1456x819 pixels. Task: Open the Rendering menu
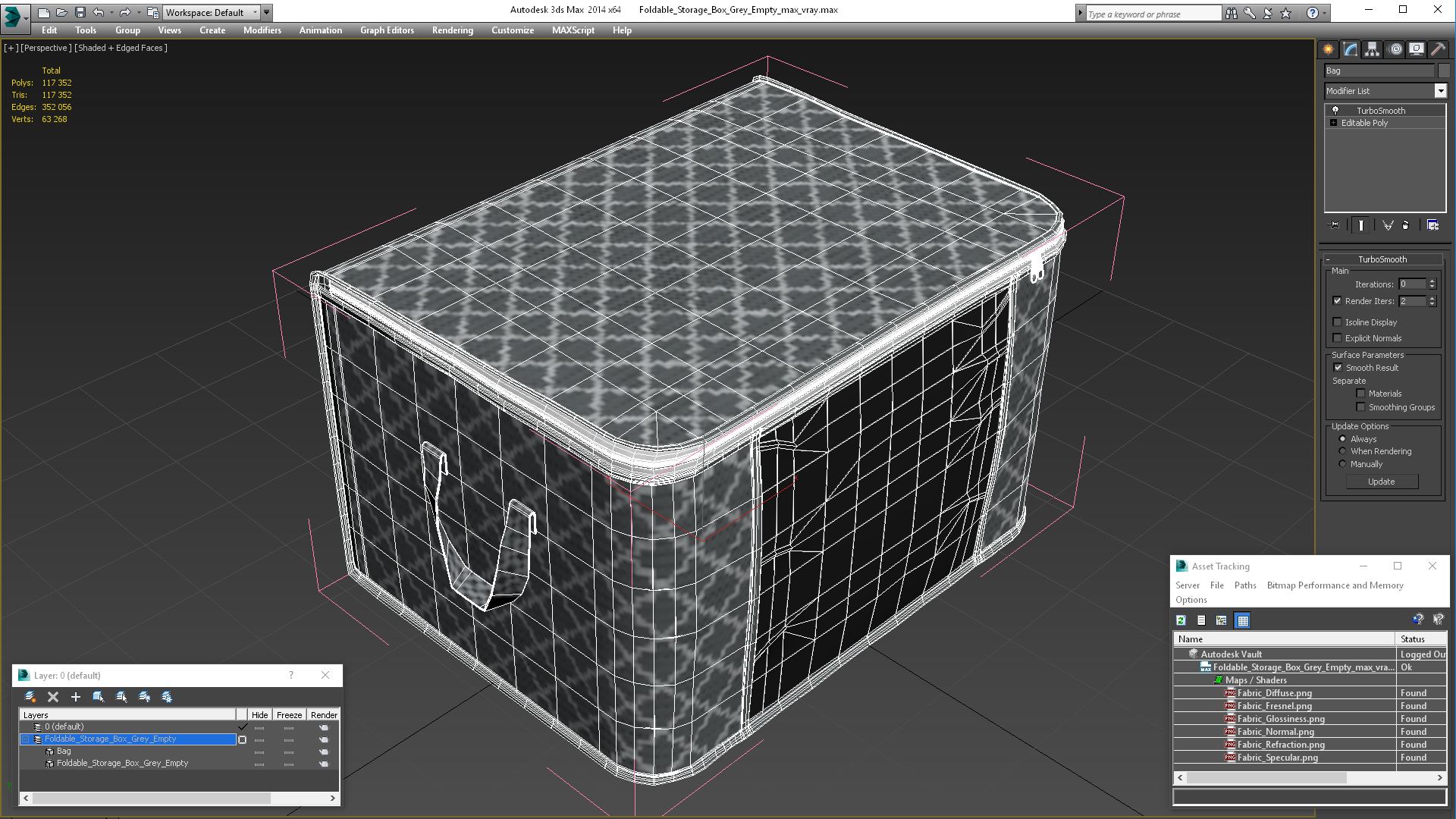453,30
